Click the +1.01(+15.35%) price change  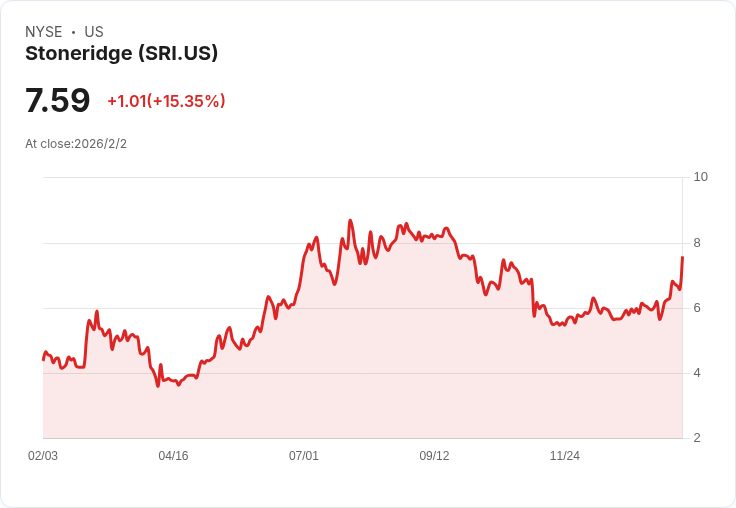[x=166, y=101]
